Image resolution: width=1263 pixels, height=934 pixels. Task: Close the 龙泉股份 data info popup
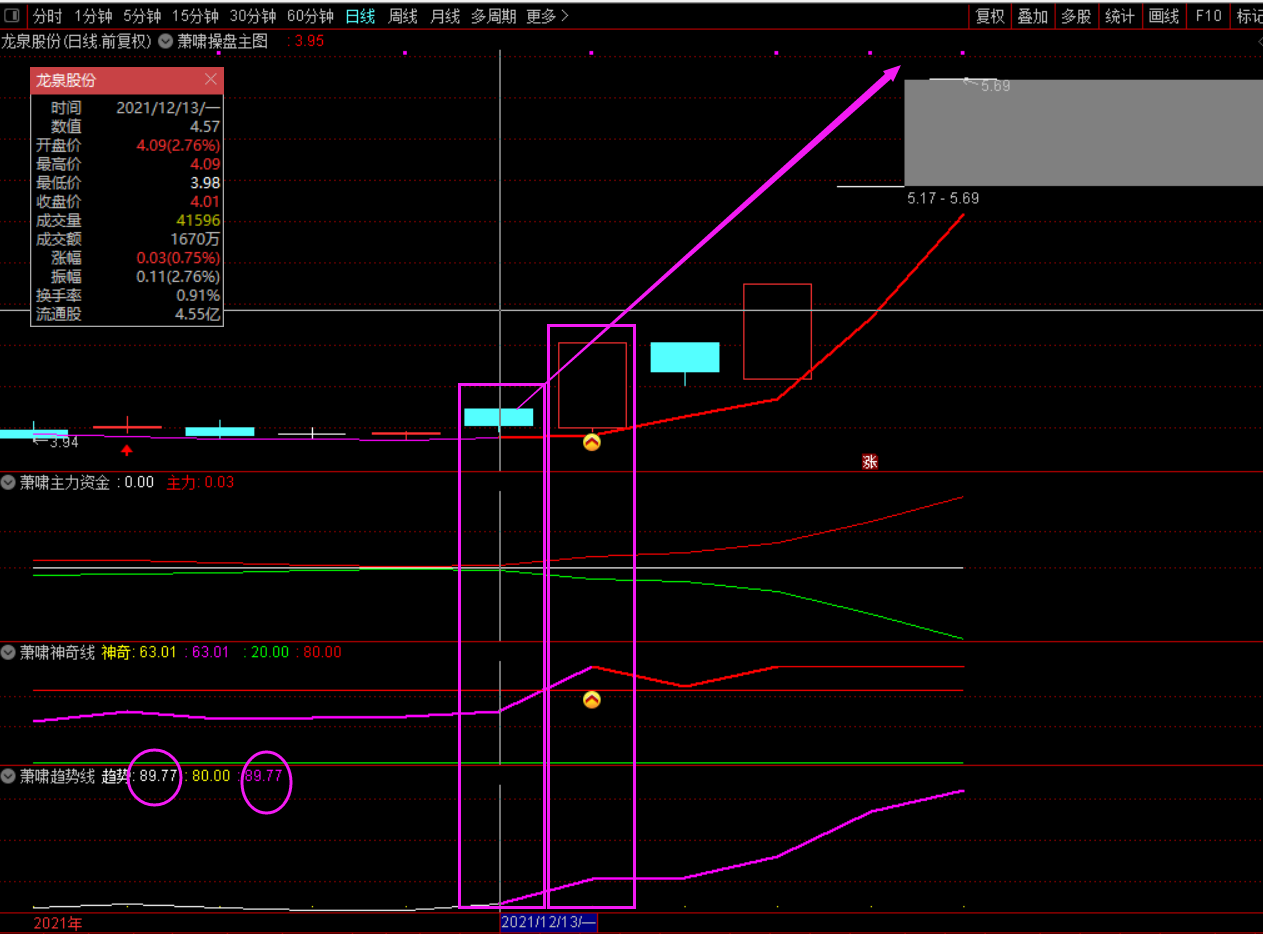click(x=210, y=80)
